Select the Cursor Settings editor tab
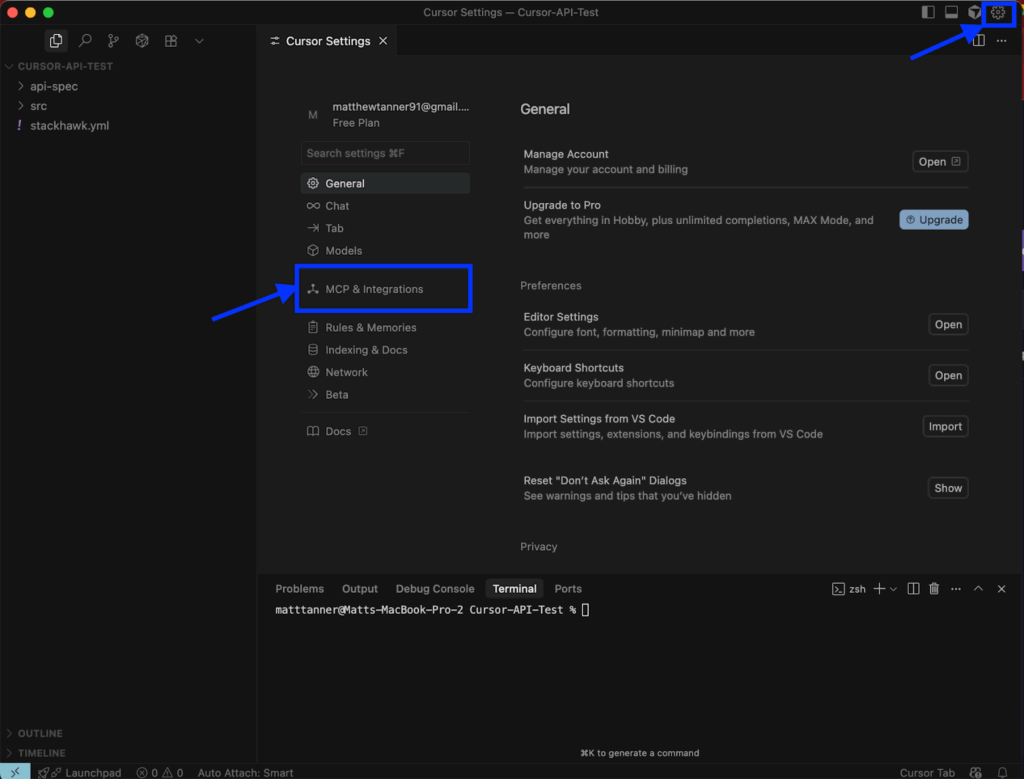1024x779 pixels. pos(328,40)
